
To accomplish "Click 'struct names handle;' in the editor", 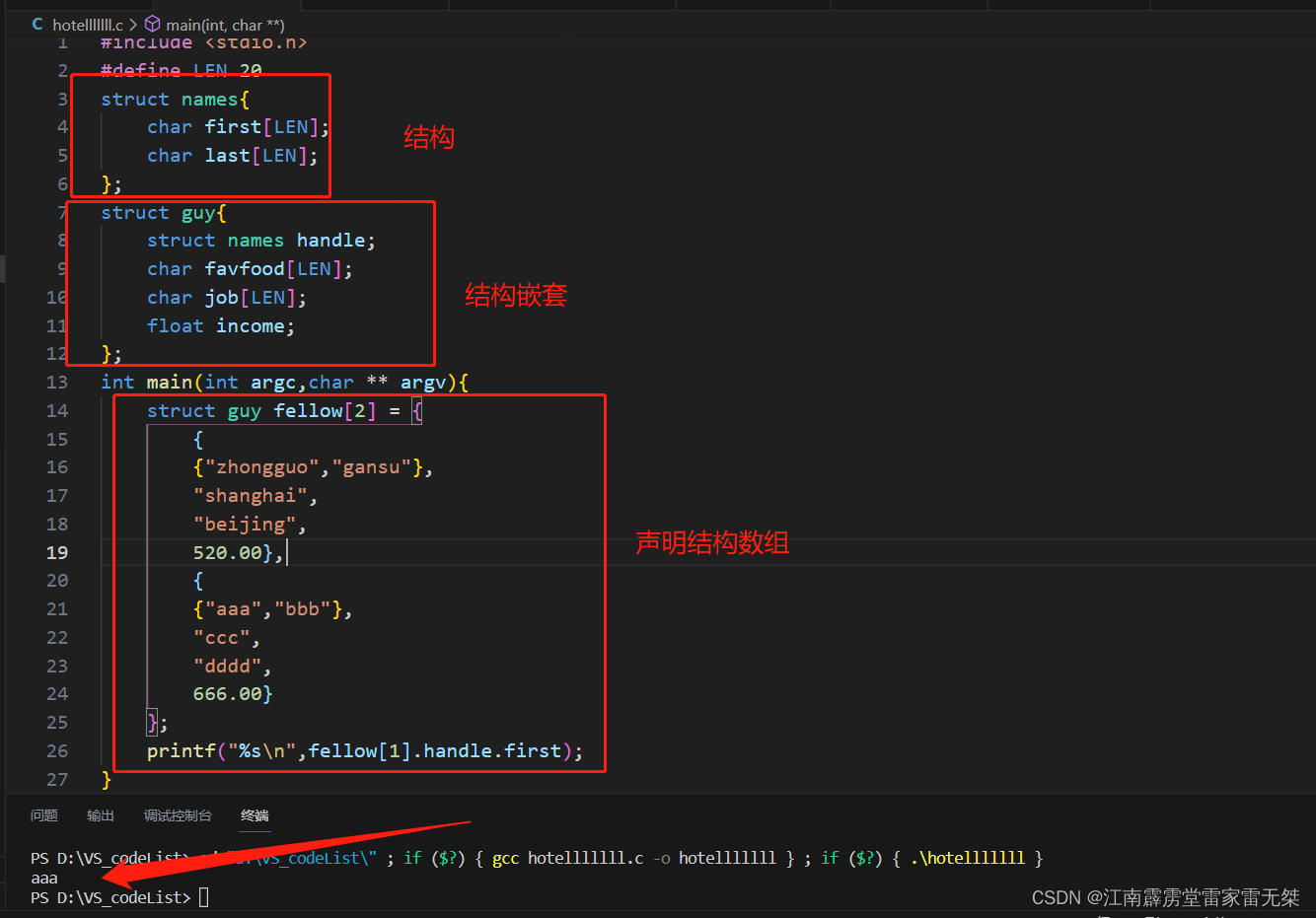I will click(x=261, y=241).
